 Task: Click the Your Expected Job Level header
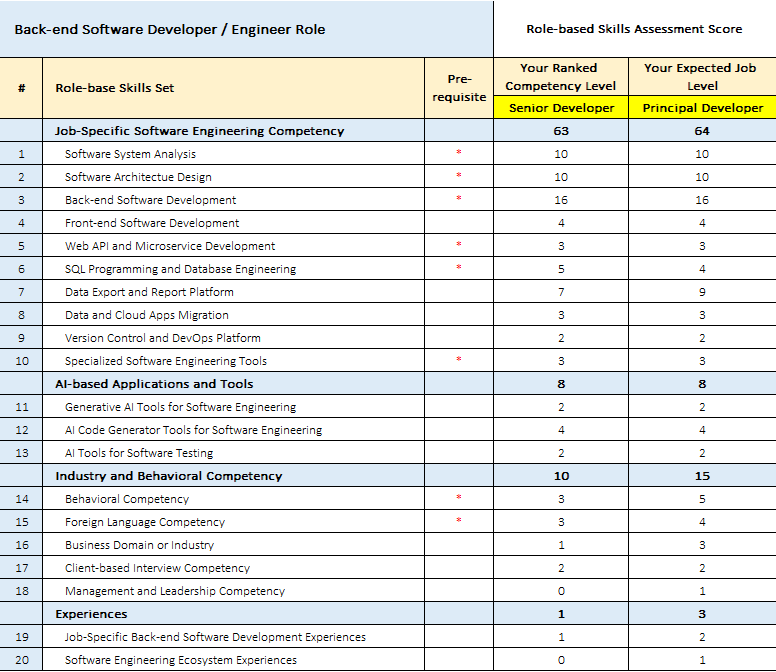702,77
